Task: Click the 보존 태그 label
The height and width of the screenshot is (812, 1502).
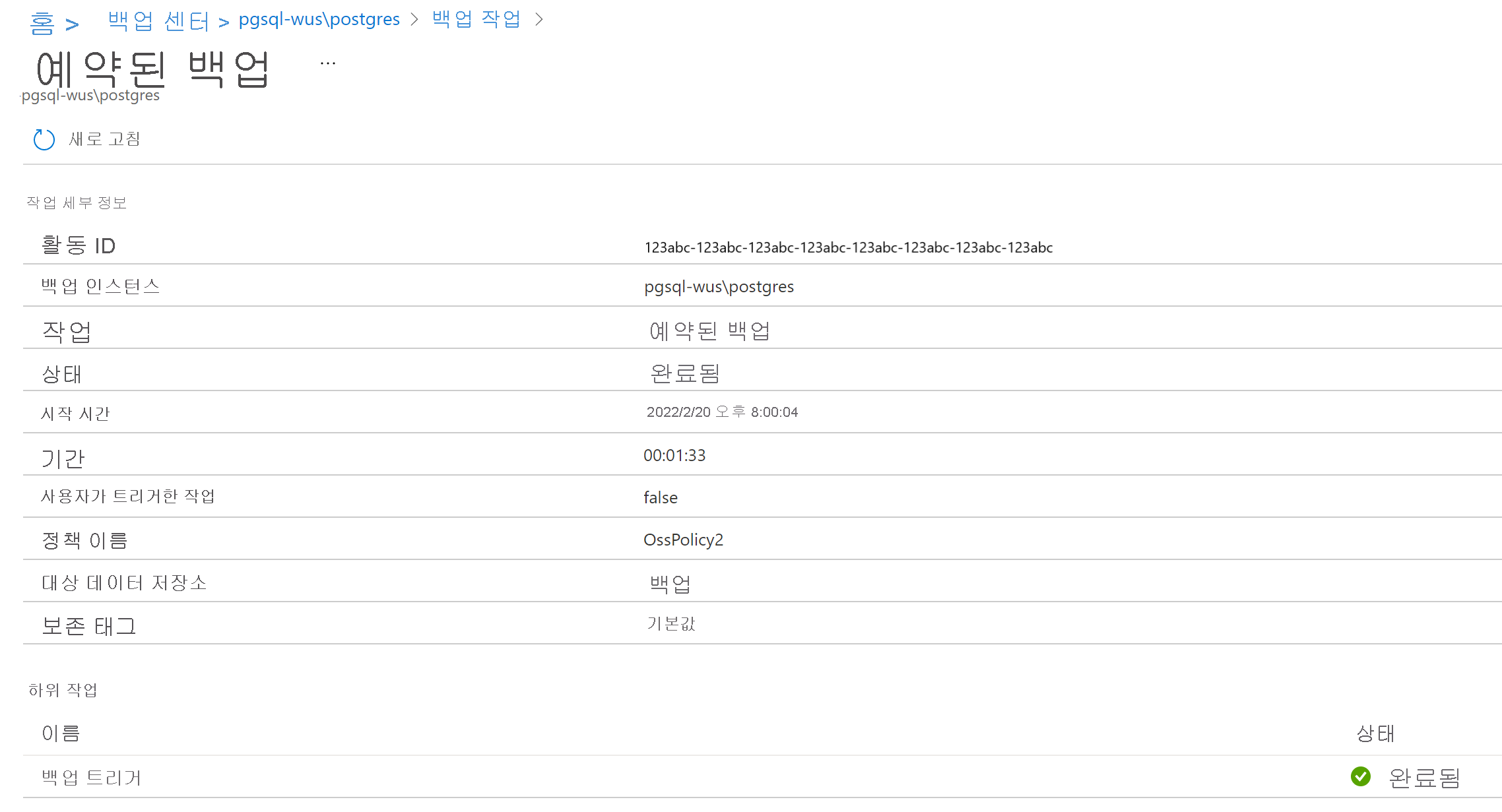Action: click(88, 625)
